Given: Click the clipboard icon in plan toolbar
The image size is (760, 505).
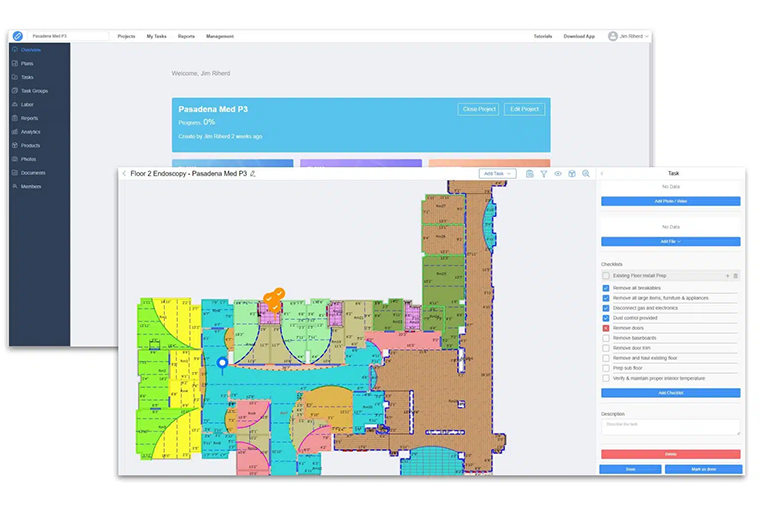Looking at the screenshot, I should 530,174.
